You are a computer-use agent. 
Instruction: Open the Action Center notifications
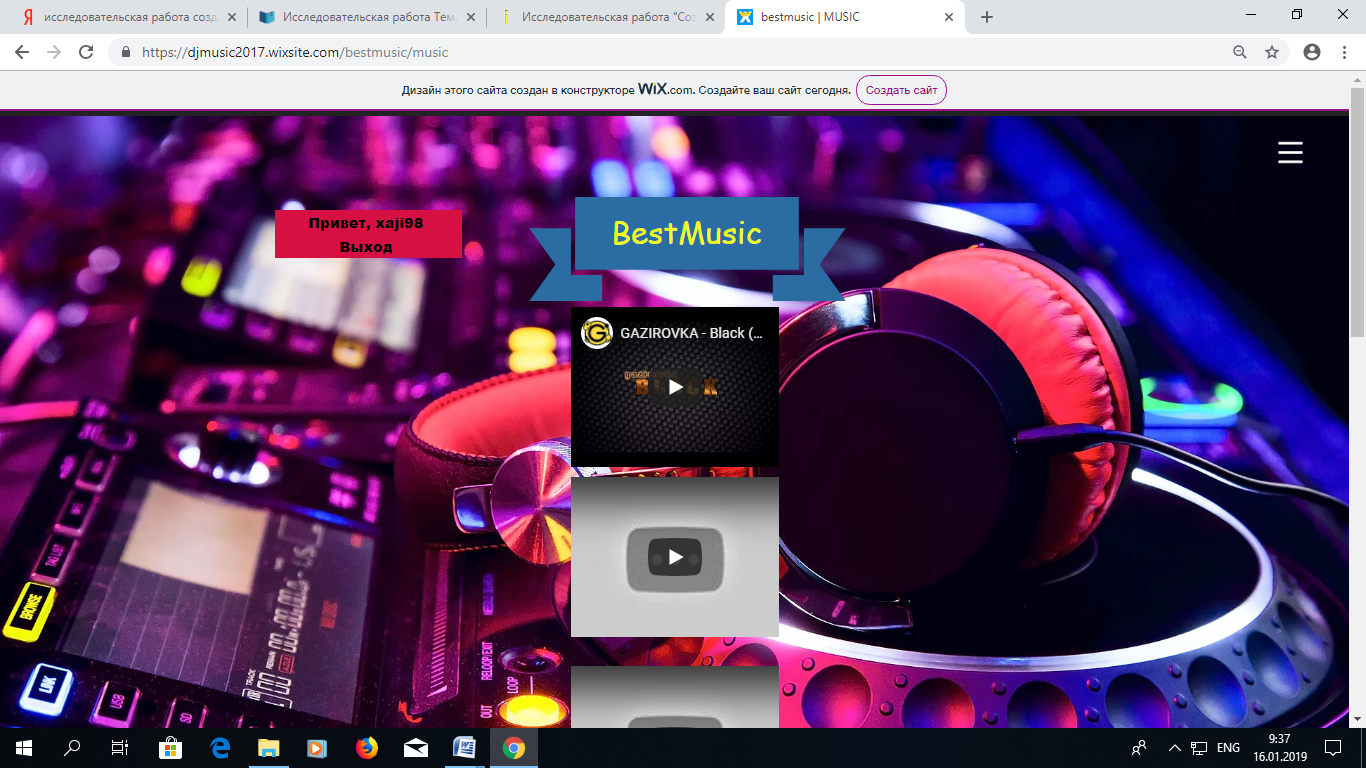click(1333, 748)
